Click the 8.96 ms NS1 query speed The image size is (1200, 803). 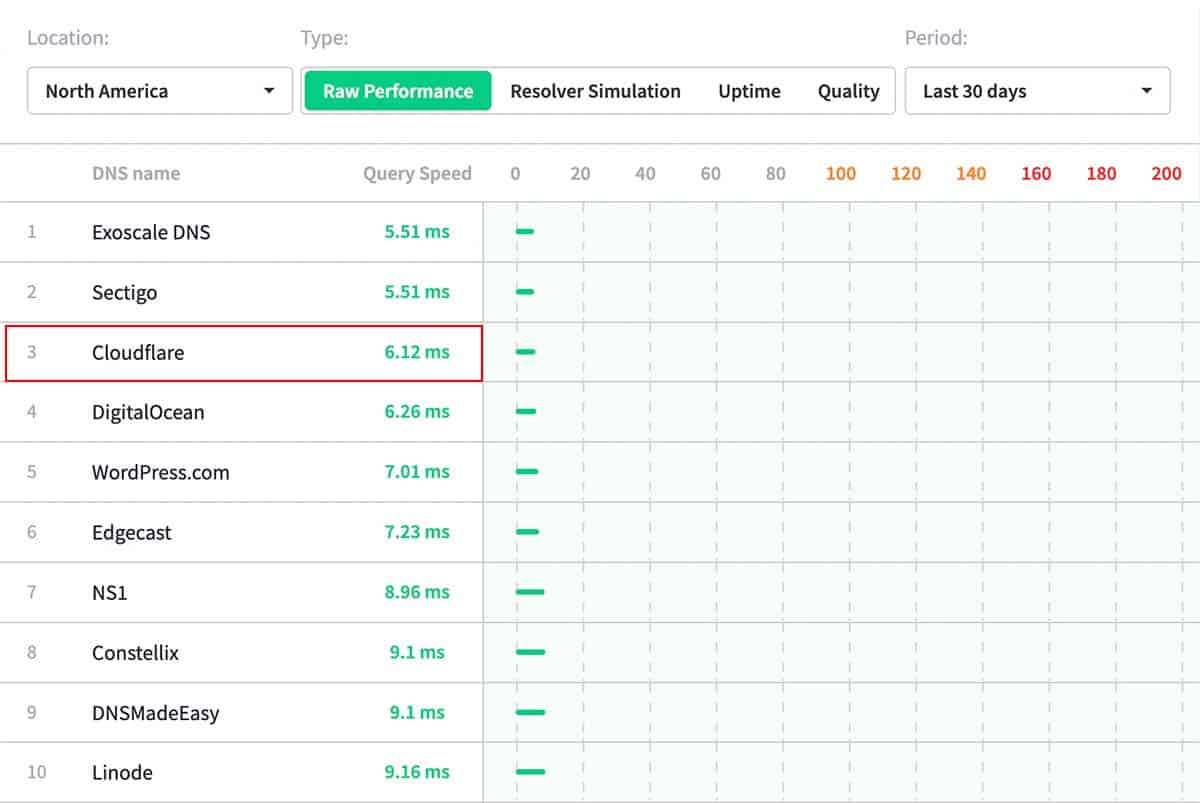(x=417, y=592)
